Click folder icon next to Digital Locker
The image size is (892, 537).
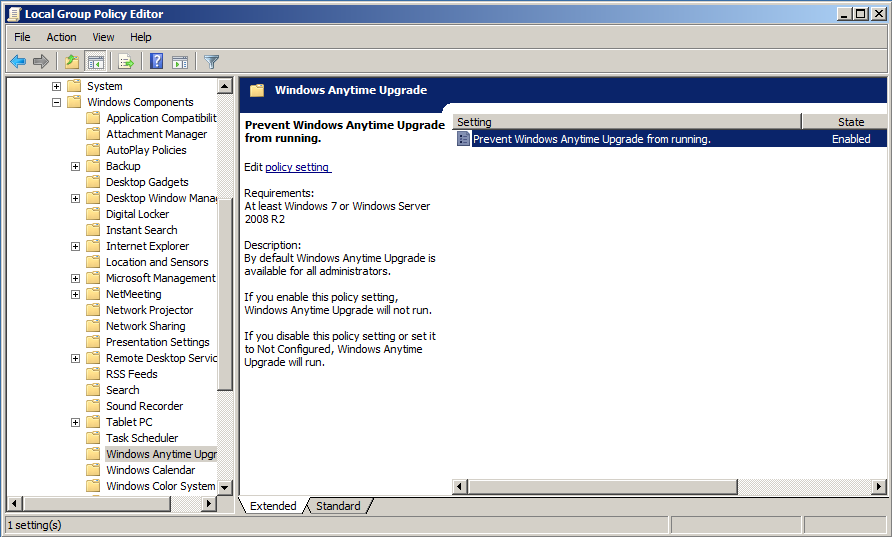pos(93,214)
